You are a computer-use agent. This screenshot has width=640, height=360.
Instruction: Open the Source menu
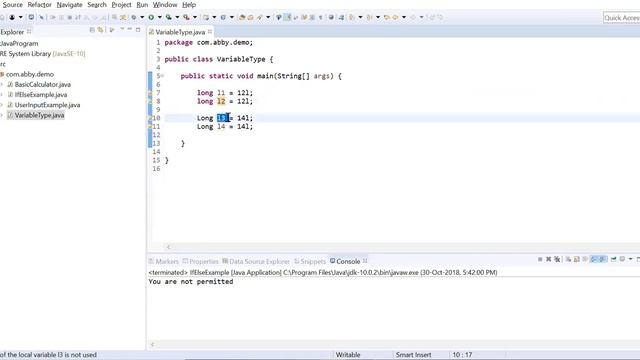tap(13, 5)
